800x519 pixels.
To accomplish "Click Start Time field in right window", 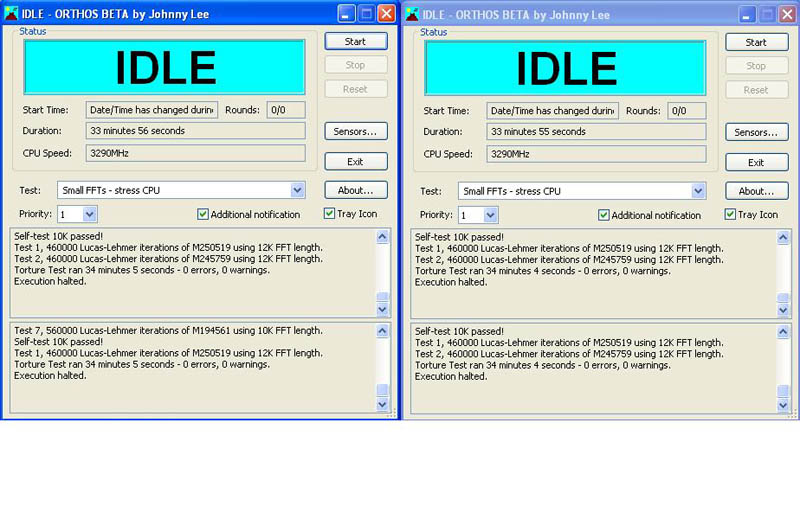I will point(553,111).
